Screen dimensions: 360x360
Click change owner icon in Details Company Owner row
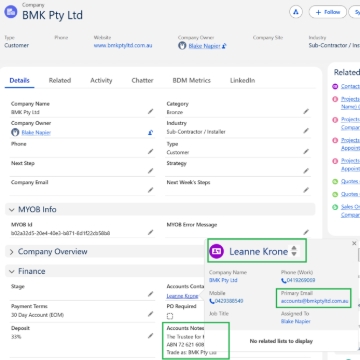[150, 133]
